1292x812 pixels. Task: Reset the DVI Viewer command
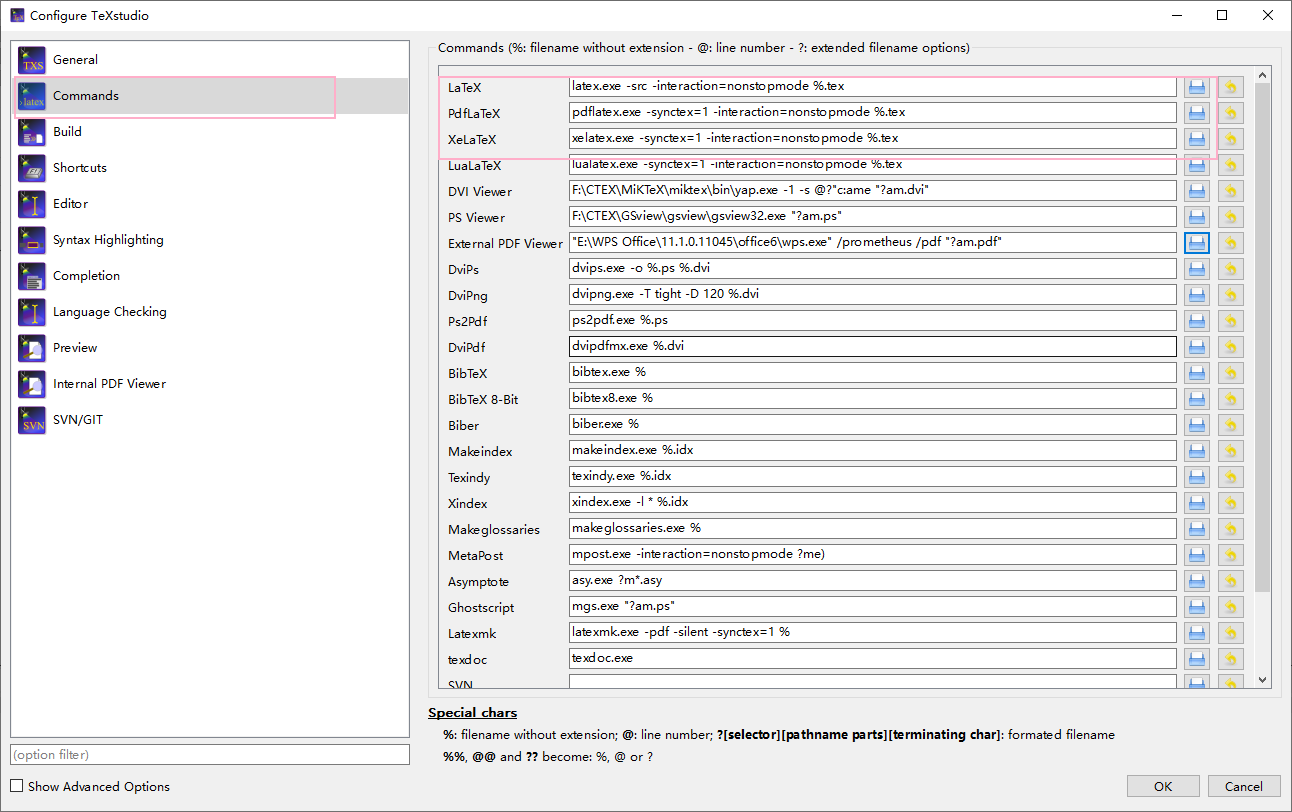pyautogui.click(x=1231, y=191)
